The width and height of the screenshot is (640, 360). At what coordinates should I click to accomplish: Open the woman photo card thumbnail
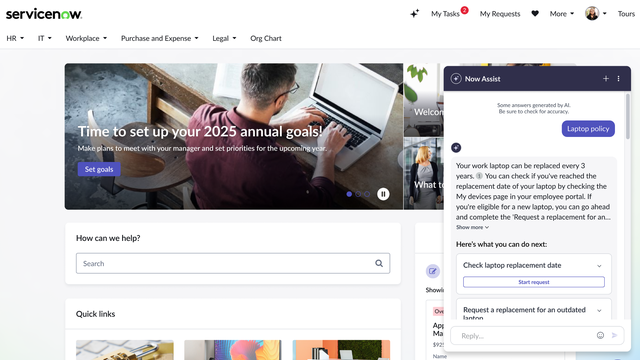[x=424, y=173]
